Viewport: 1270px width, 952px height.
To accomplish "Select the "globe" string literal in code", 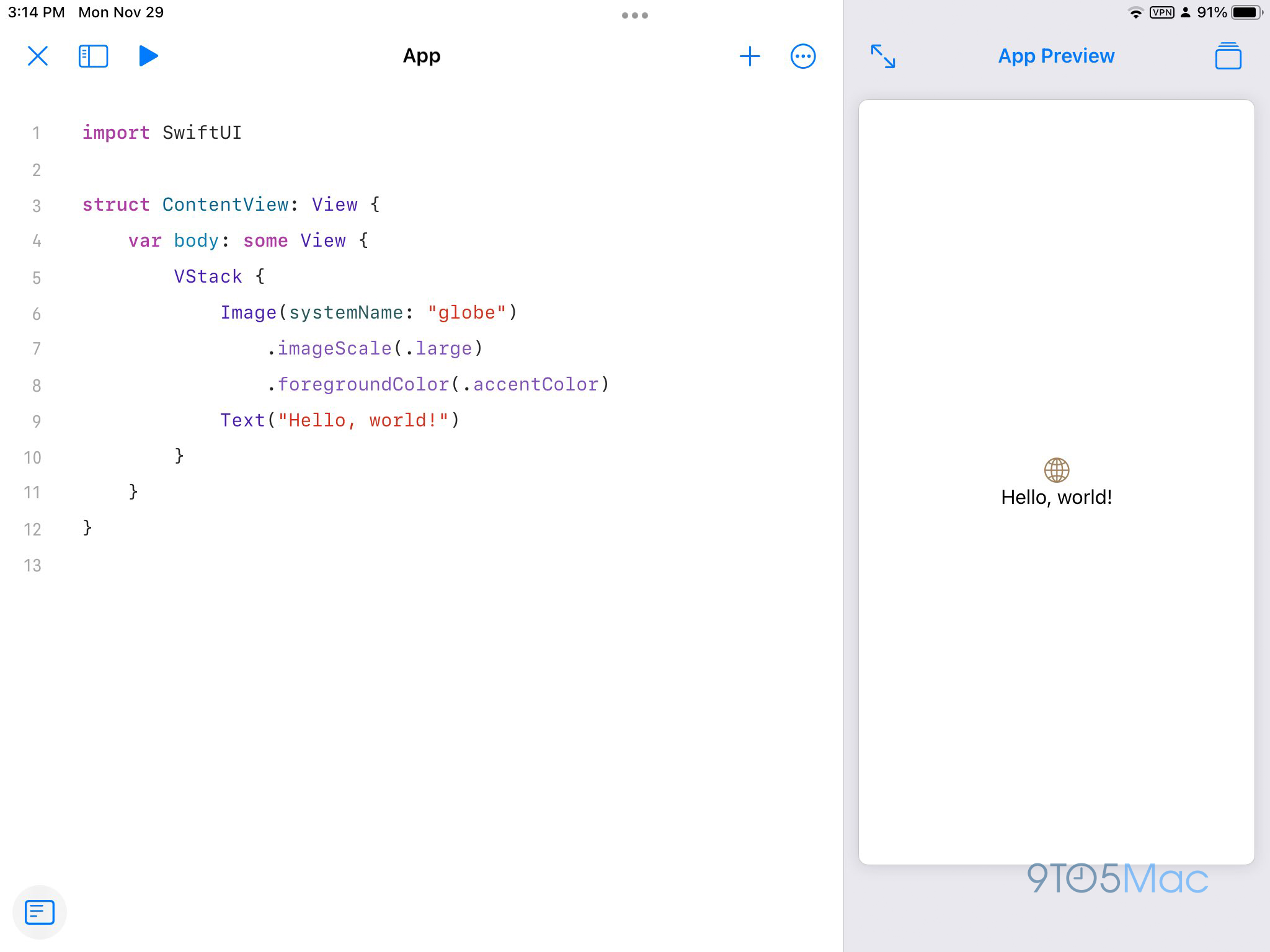I will pyautogui.click(x=467, y=312).
